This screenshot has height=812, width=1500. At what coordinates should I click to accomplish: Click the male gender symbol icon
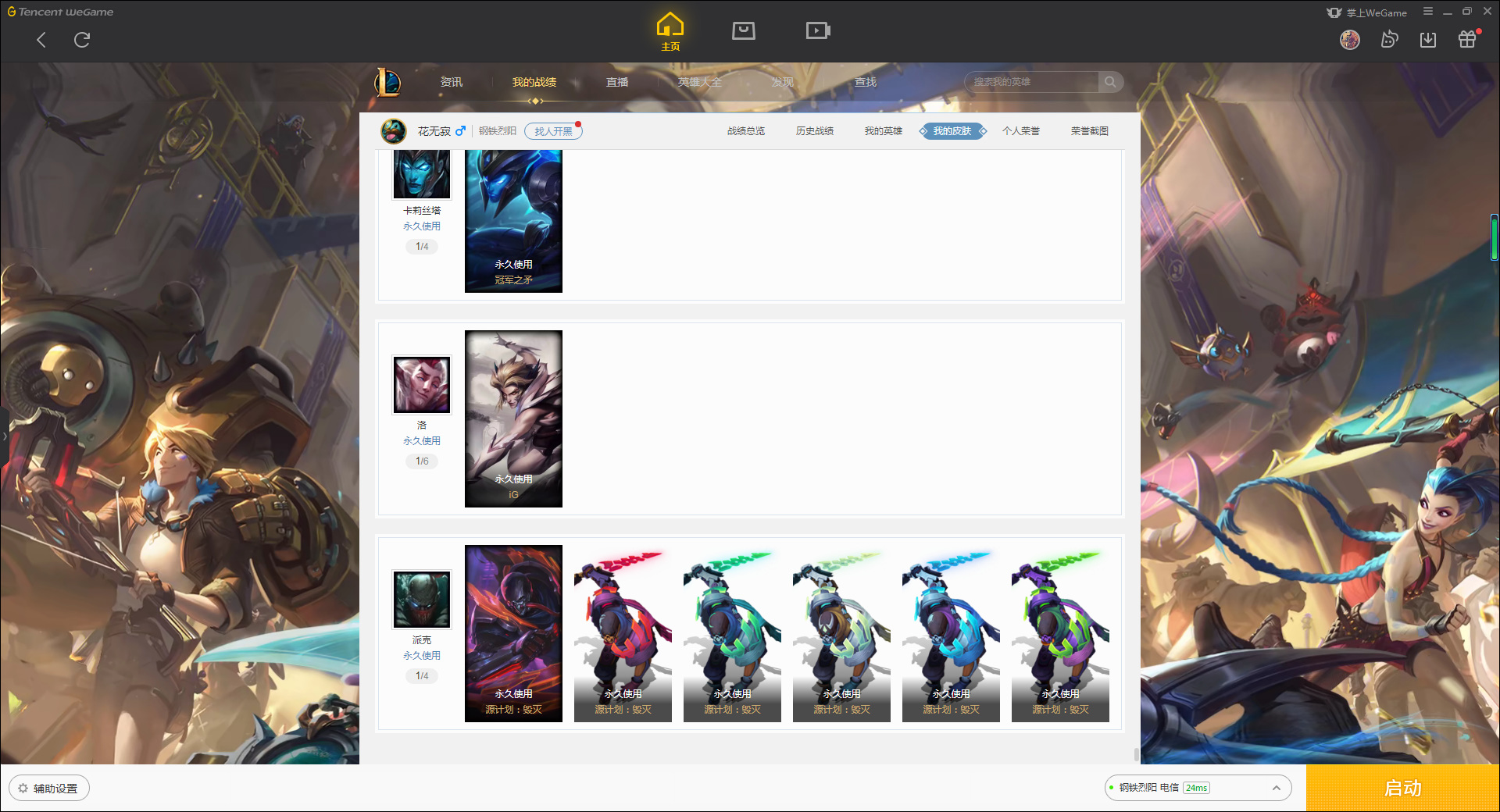[x=460, y=130]
